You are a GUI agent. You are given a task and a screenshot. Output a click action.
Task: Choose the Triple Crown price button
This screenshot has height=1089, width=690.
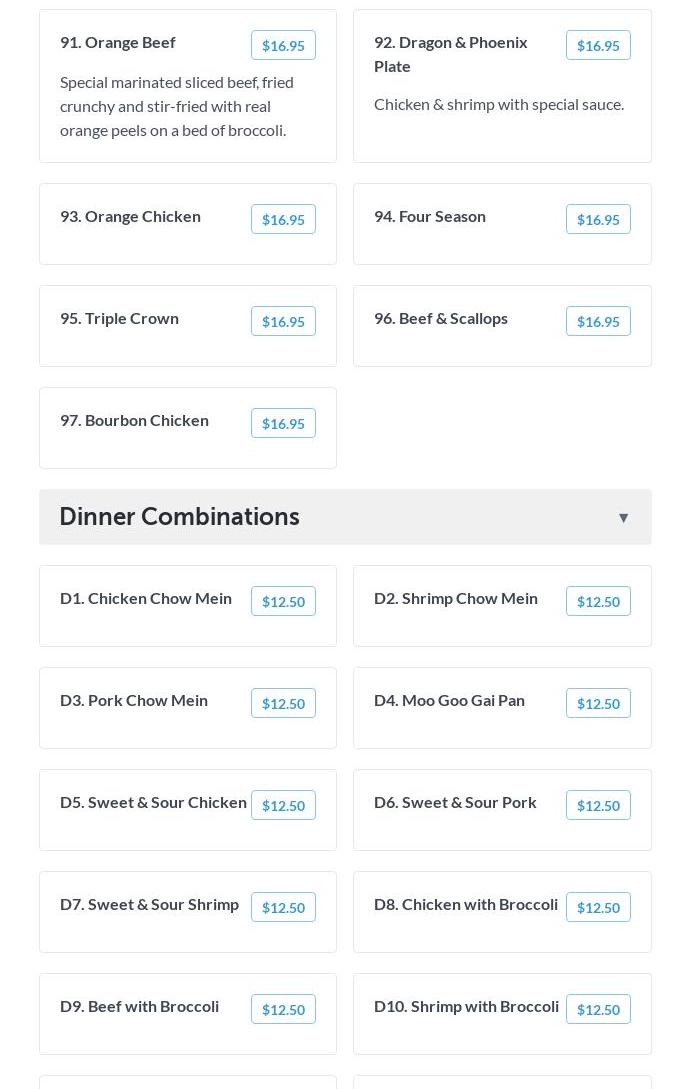[x=283, y=321]
